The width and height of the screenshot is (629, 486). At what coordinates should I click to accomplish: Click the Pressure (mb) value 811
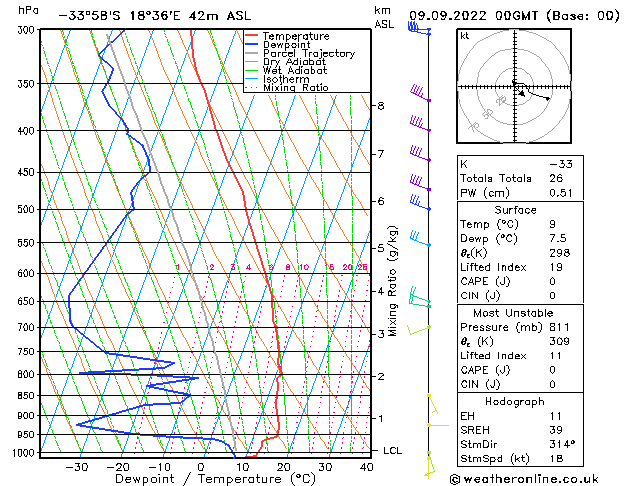click(560, 327)
